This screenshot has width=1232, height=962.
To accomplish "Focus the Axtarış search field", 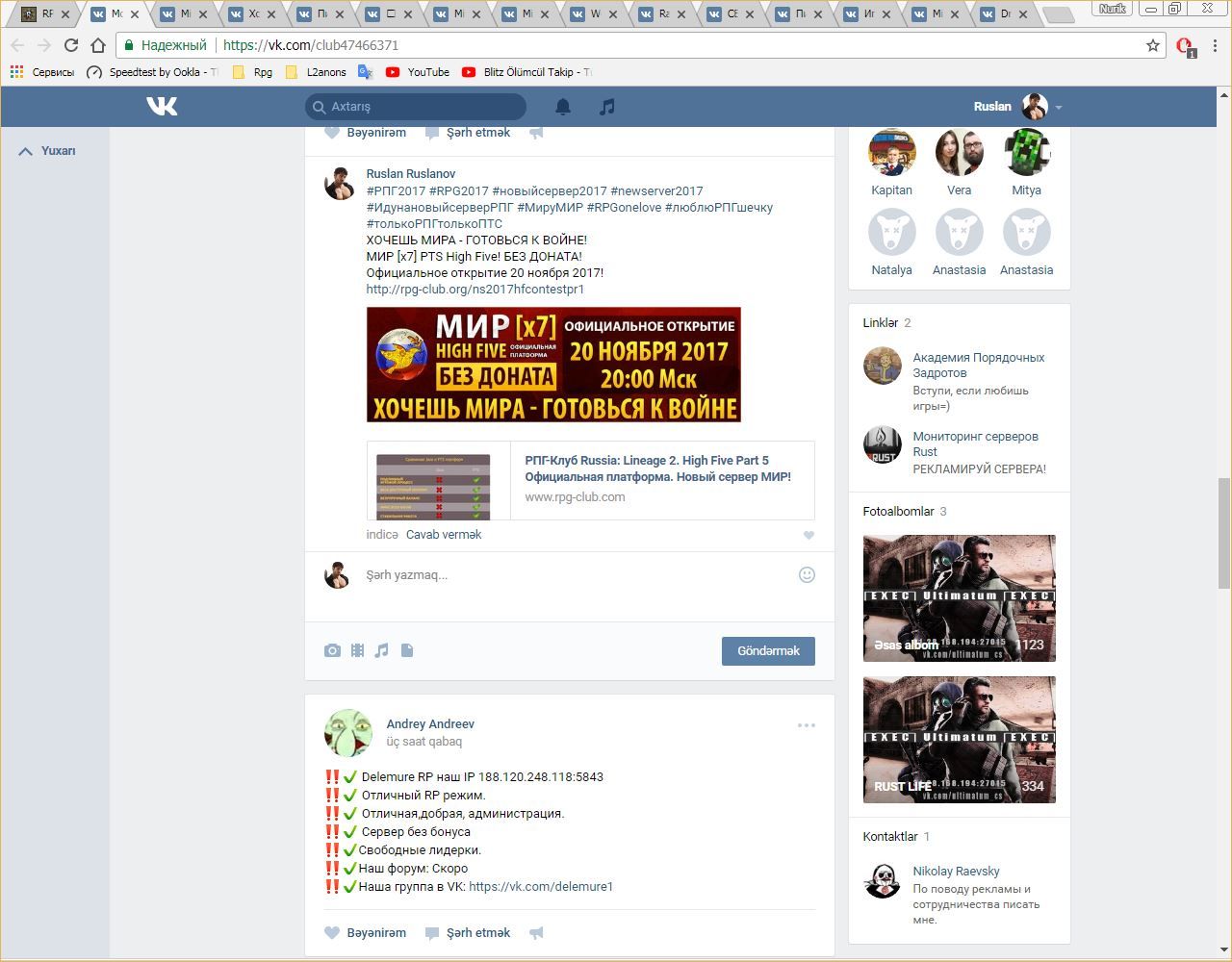I will (x=417, y=107).
